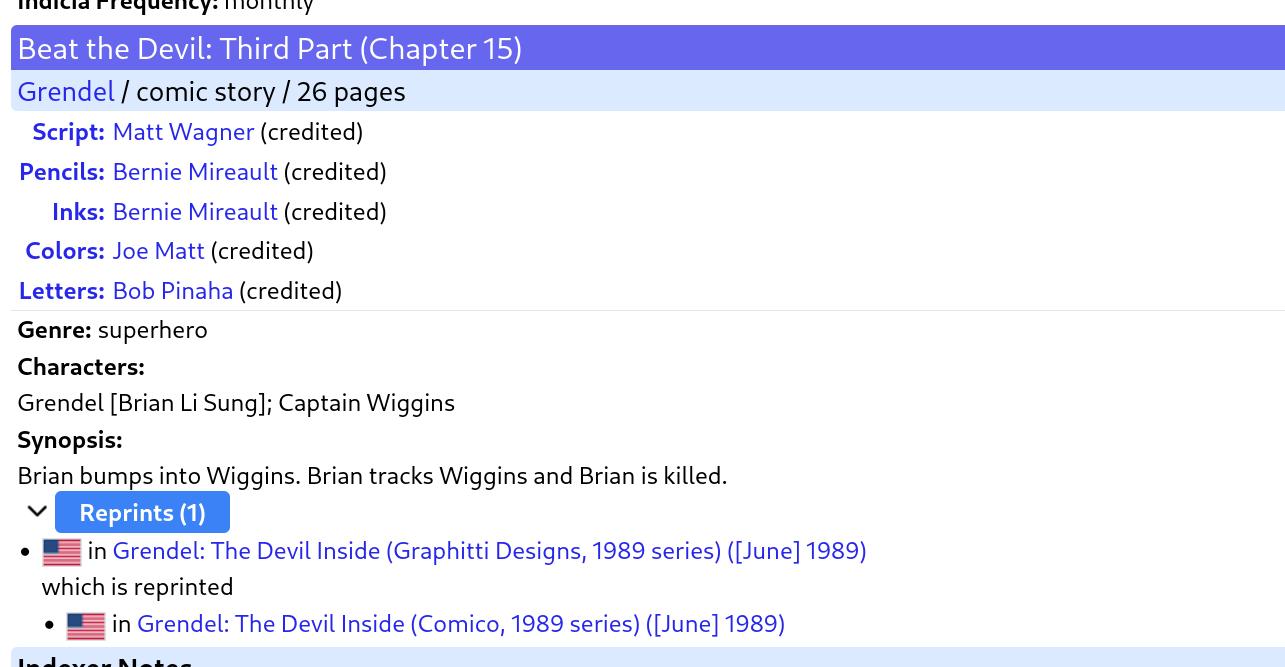This screenshot has height=667, width=1285.
Task: Click the US flag beside the Comico reprint
Action: click(85, 625)
